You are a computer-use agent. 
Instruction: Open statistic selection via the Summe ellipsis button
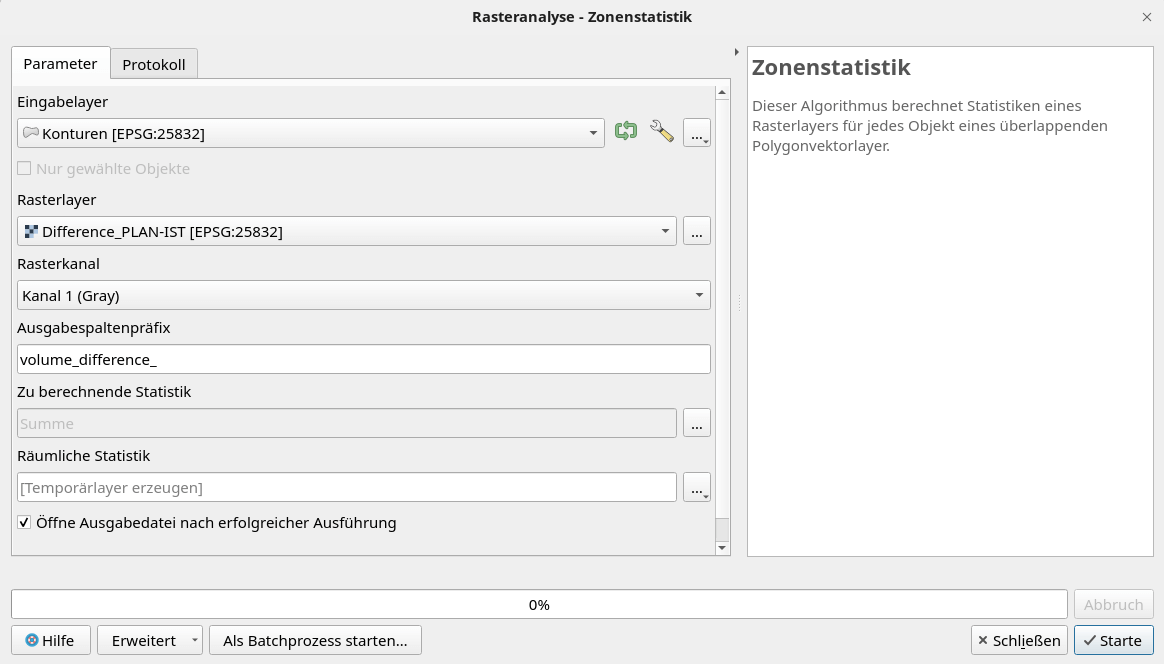(696, 422)
